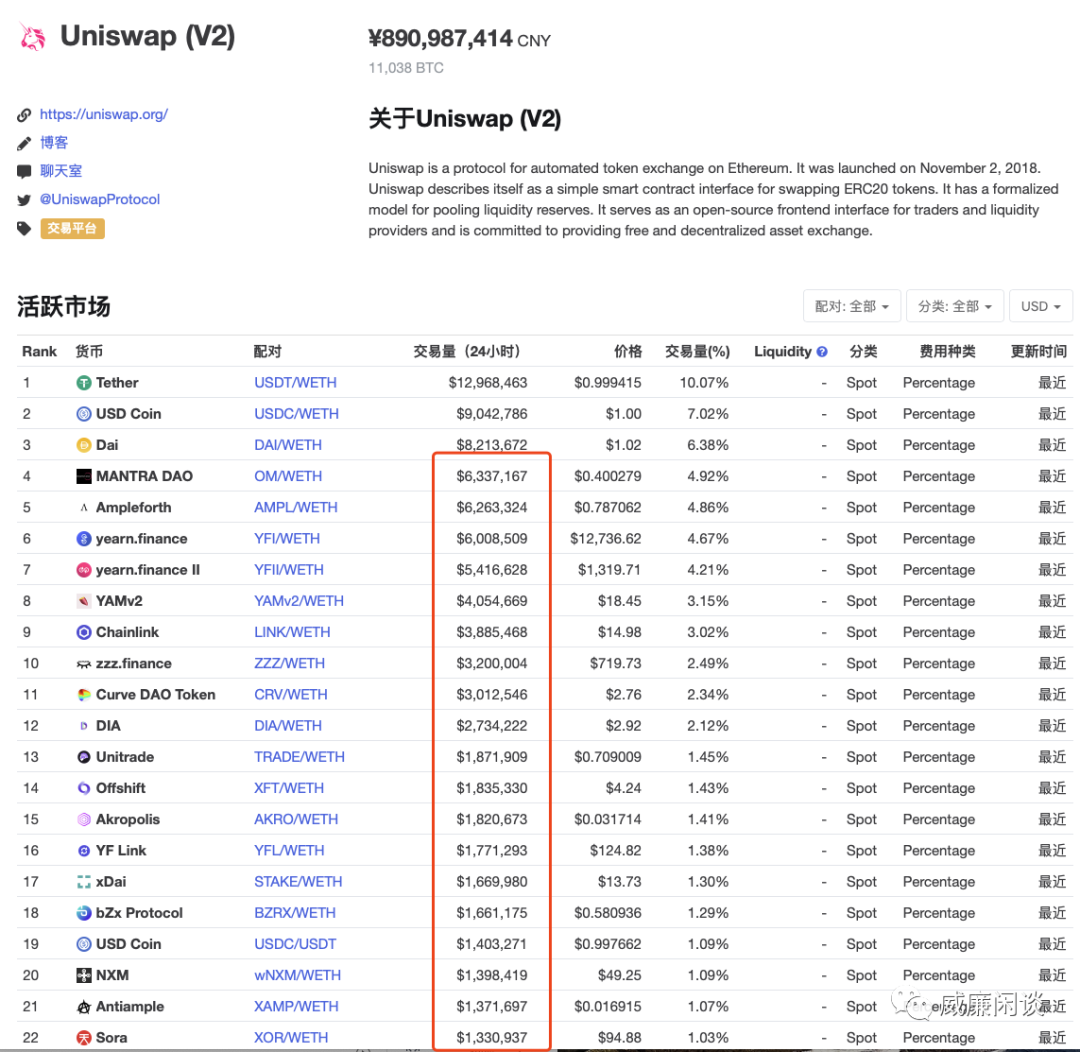Click the yearn.finance token icon
The width and height of the screenshot is (1080, 1052).
pyautogui.click(x=84, y=539)
